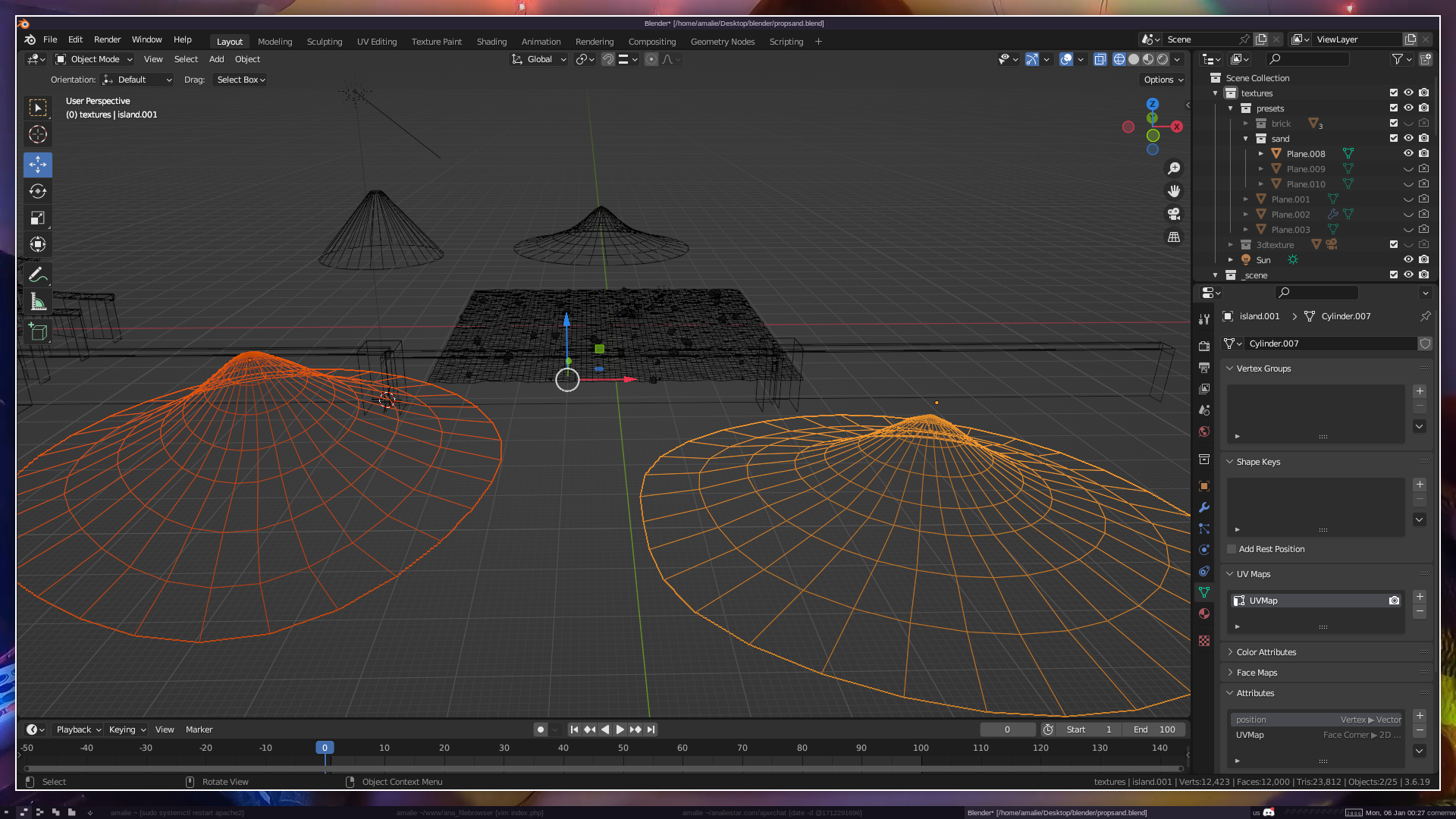Image resolution: width=1456 pixels, height=819 pixels.
Task: Click the viewport zoom icon
Action: pyautogui.click(x=1174, y=168)
